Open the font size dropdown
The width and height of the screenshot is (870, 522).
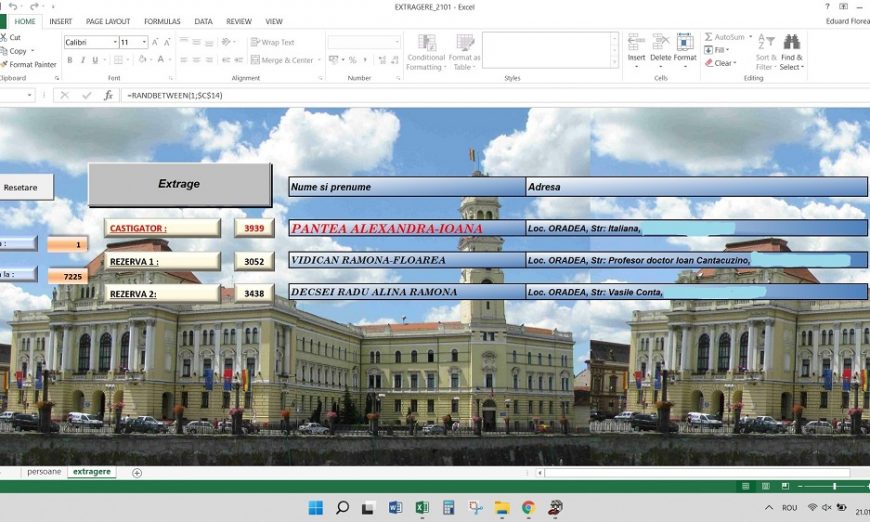point(144,42)
